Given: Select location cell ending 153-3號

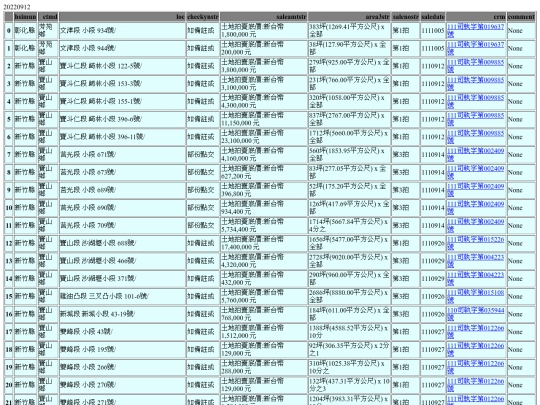Looking at the screenshot, I should pos(122,84).
